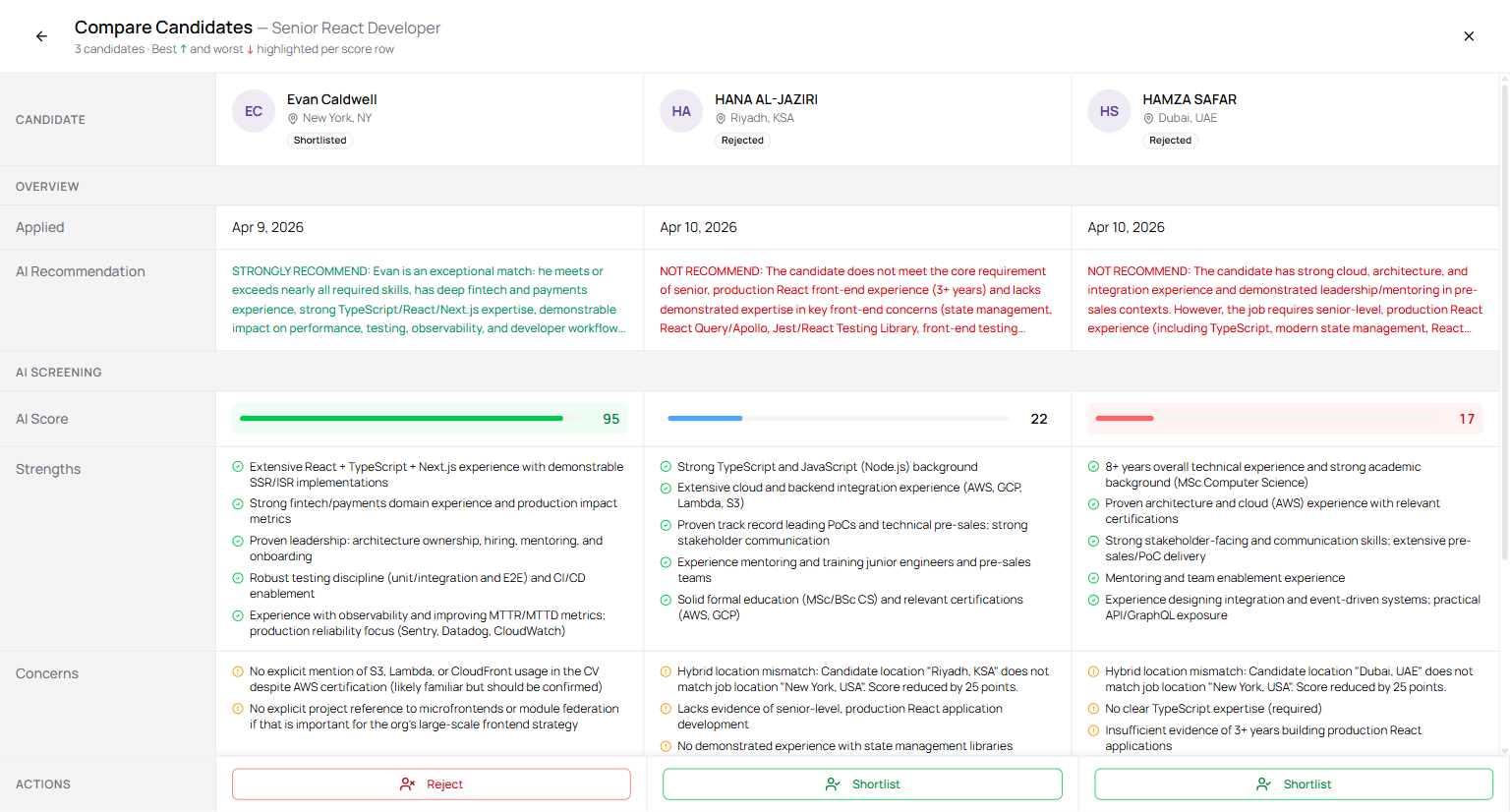This screenshot has width=1510, height=812.
Task: Click Evan Caldwell's EC avatar
Action: (x=254, y=111)
